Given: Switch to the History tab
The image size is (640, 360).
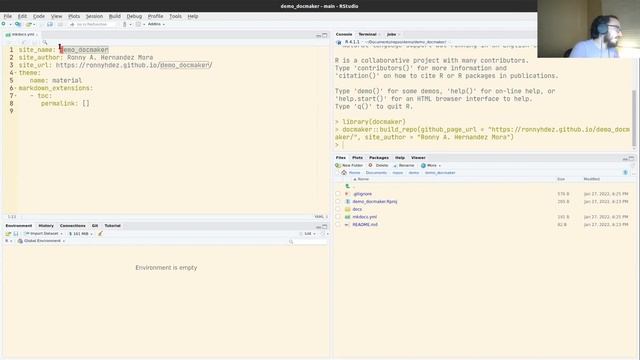Looking at the screenshot, I should [46, 226].
